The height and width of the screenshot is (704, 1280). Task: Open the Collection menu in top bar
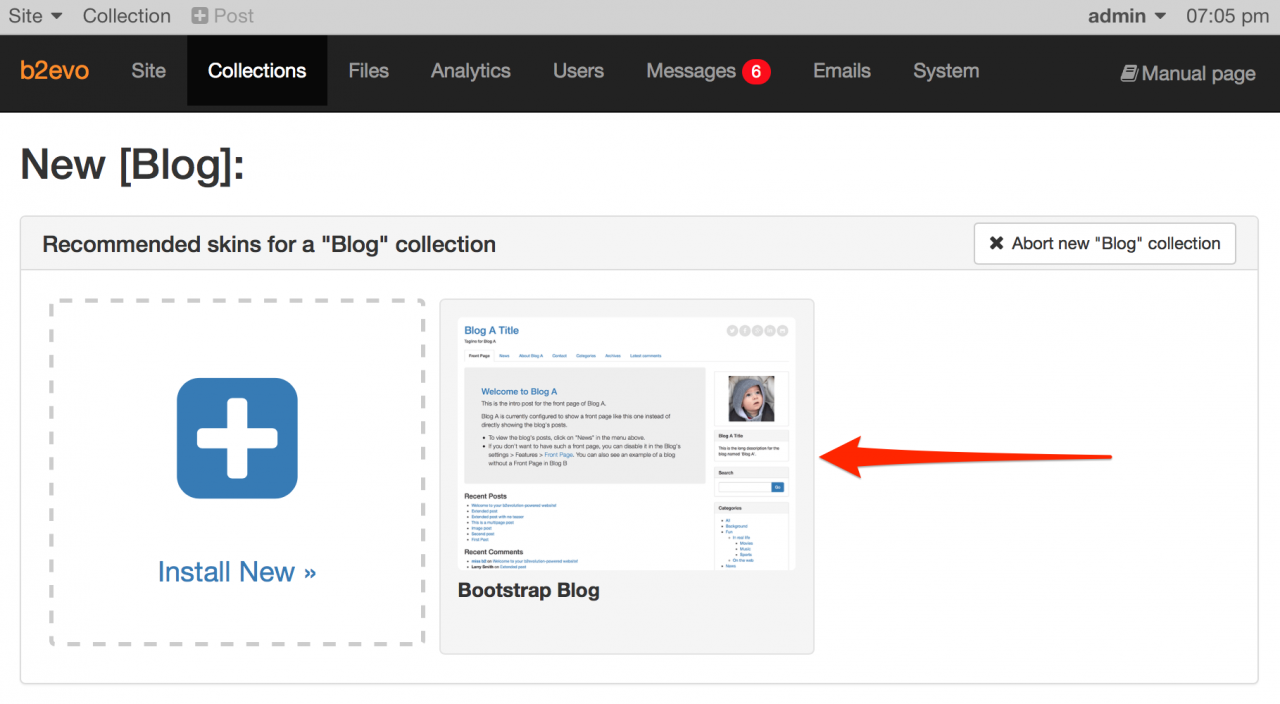pyautogui.click(x=127, y=16)
